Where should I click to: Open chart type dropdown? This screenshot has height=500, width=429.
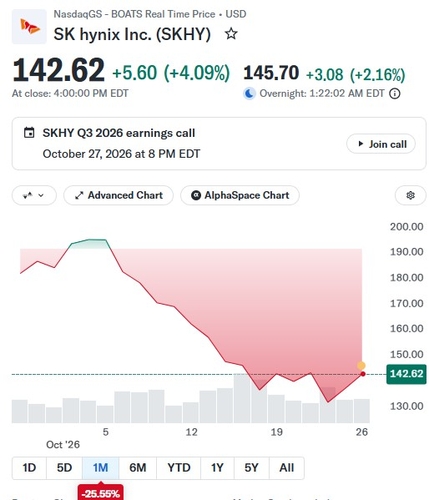34,195
